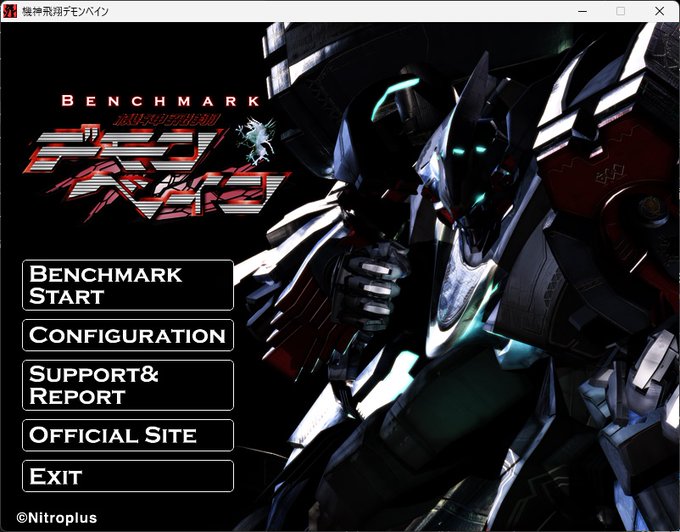The image size is (680, 532).
Task: Open Support & Report
Action: tap(128, 385)
